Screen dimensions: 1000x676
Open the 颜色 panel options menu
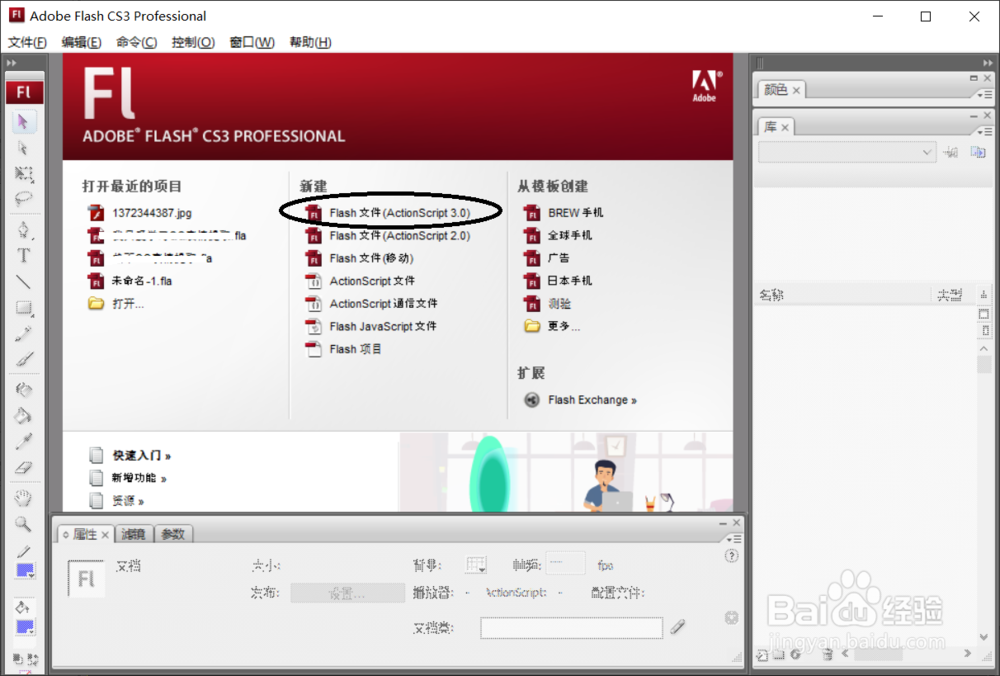(x=985, y=94)
